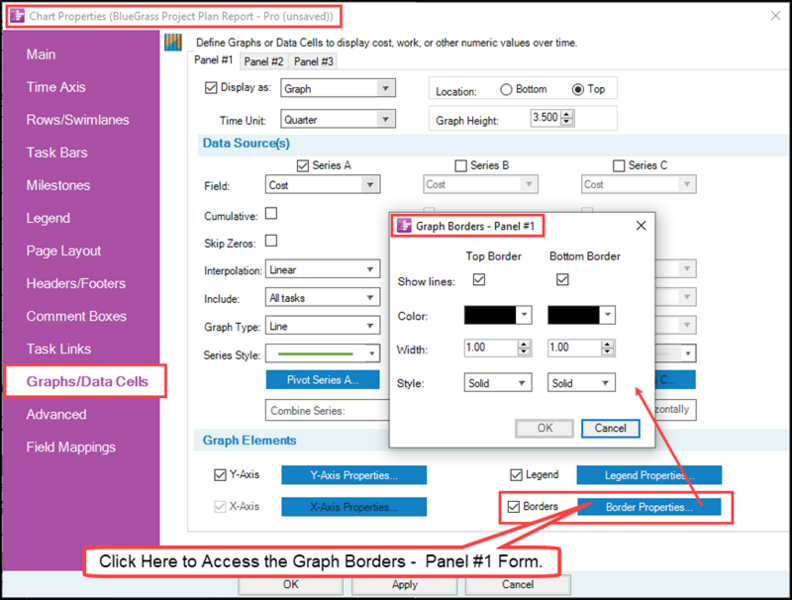Image resolution: width=792 pixels, height=600 pixels.
Task: Open the Milestones settings page
Action: pos(58,185)
